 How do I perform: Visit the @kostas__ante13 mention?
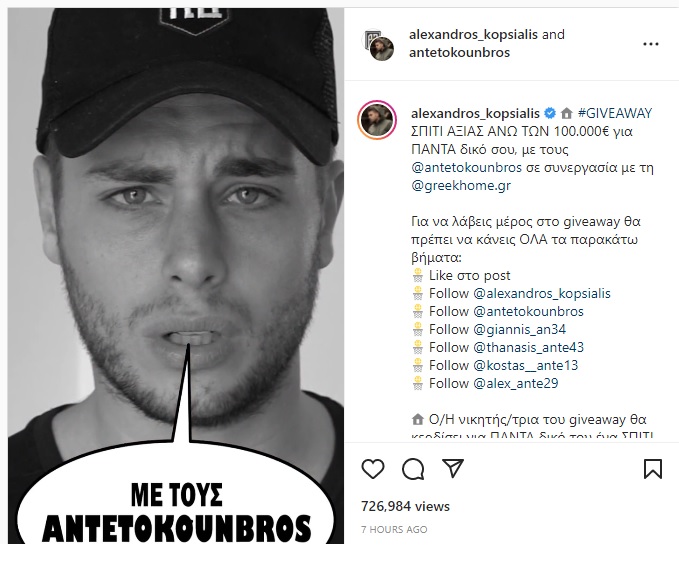tap(526, 365)
